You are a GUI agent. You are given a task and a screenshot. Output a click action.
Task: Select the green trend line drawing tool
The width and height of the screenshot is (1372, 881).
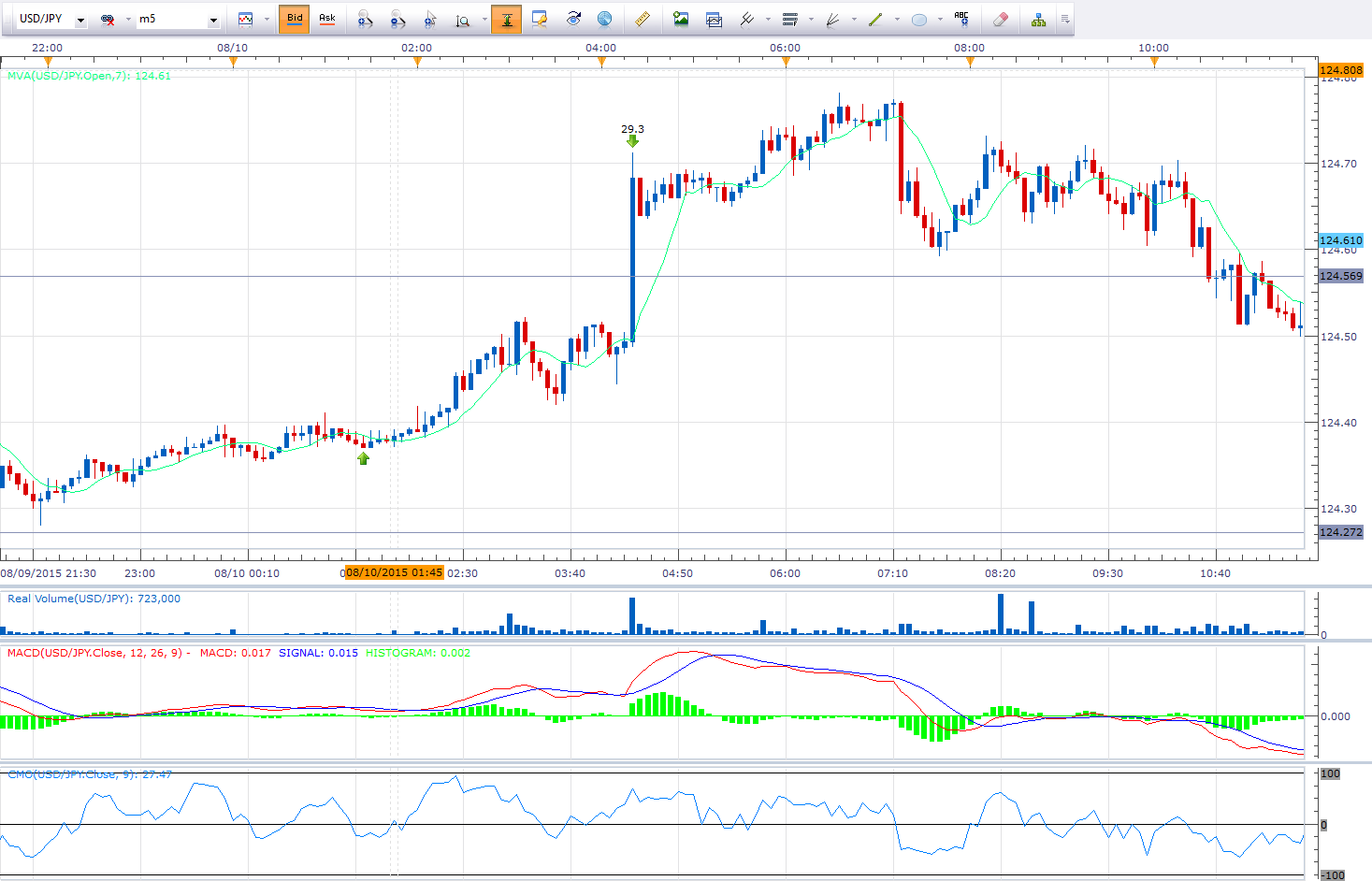tap(875, 19)
